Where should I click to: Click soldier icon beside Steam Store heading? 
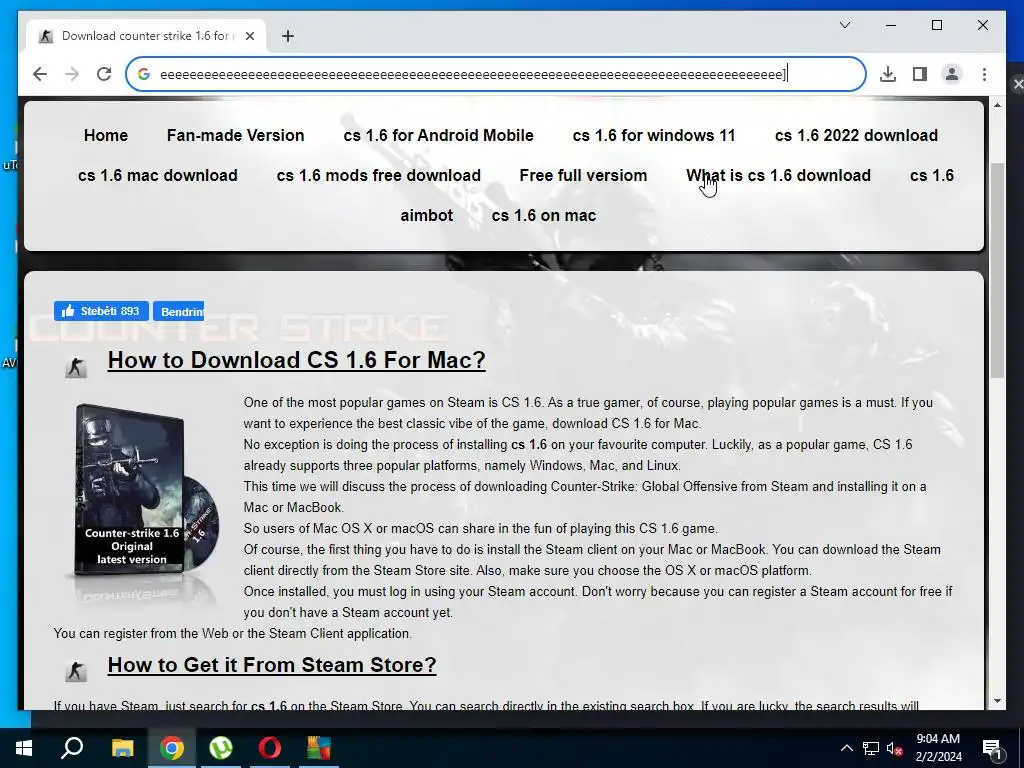tap(76, 671)
